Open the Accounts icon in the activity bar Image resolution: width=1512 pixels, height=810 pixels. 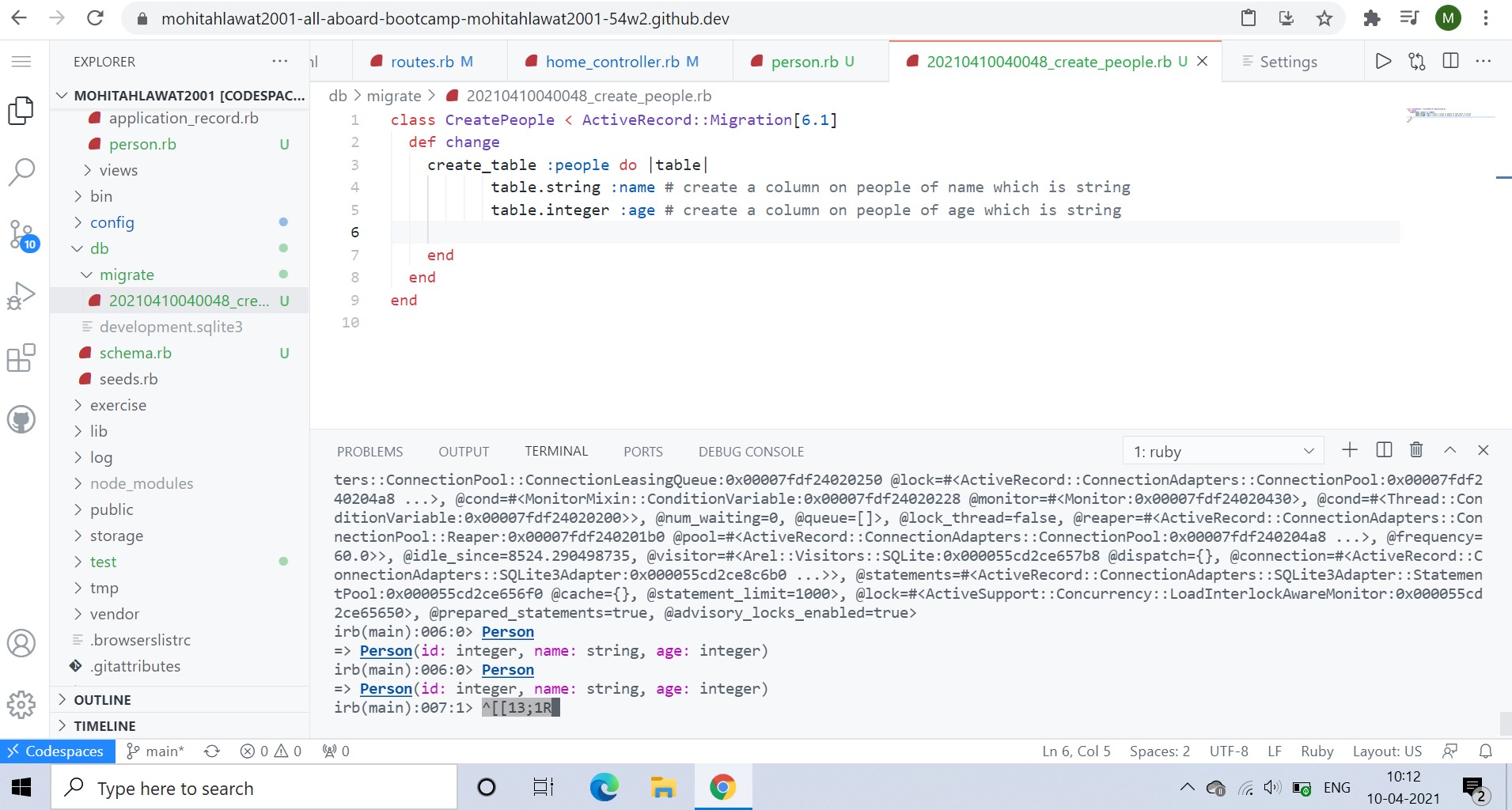click(x=21, y=643)
